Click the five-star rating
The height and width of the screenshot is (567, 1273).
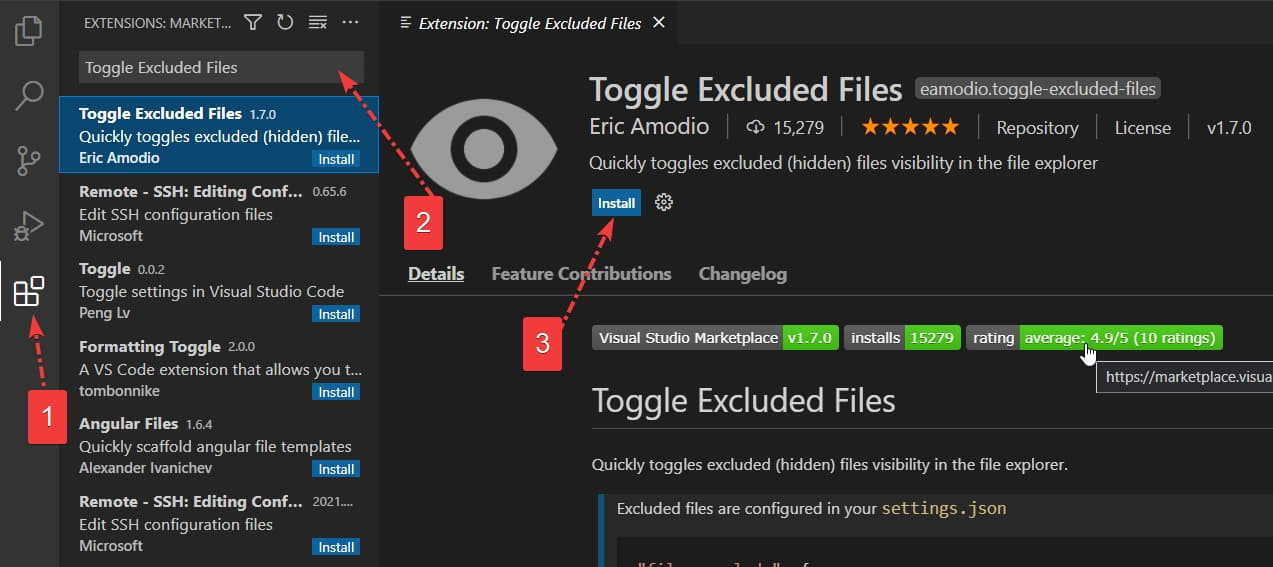[910, 127]
